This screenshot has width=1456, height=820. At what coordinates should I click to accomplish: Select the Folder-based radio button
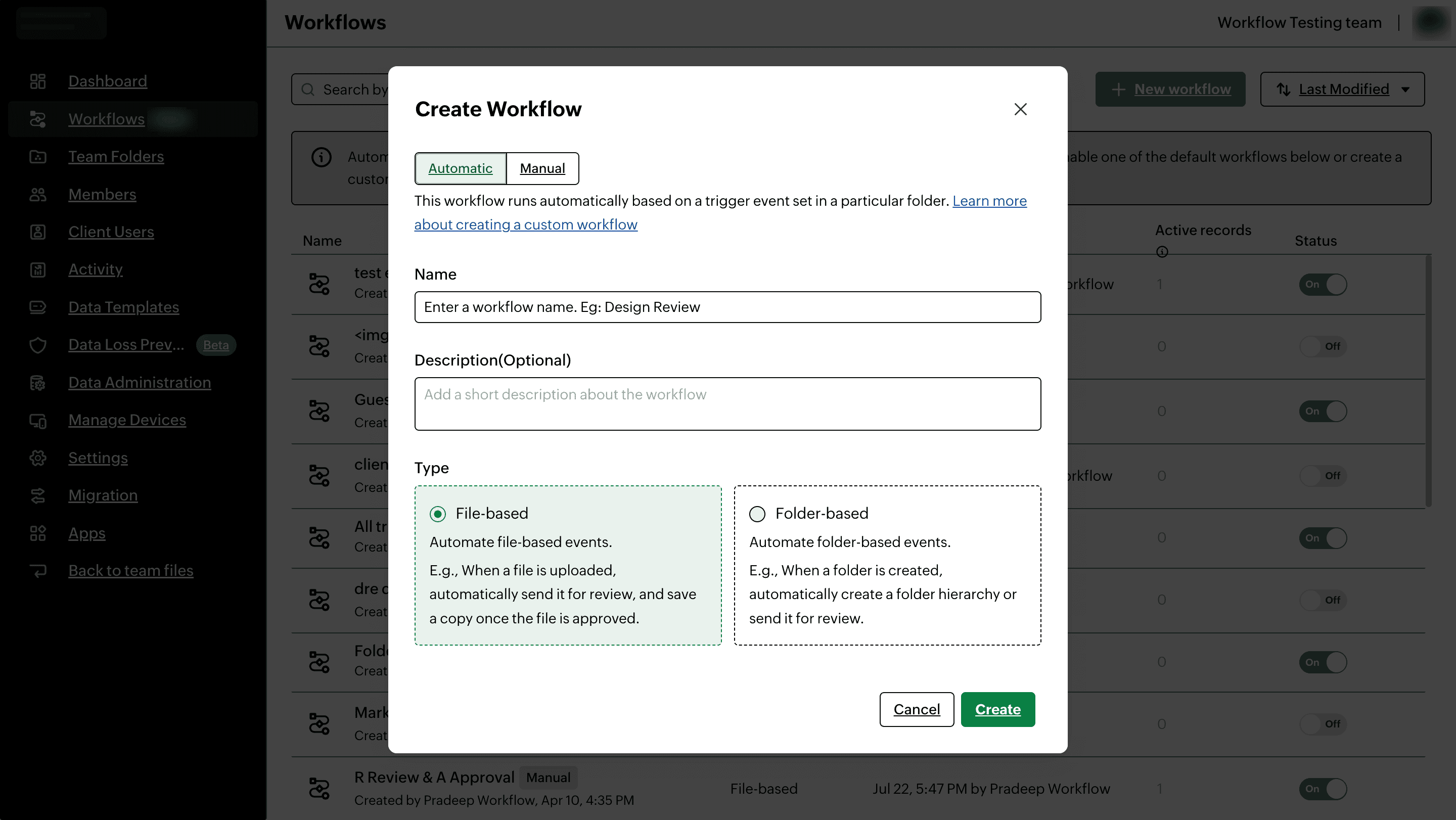click(757, 514)
